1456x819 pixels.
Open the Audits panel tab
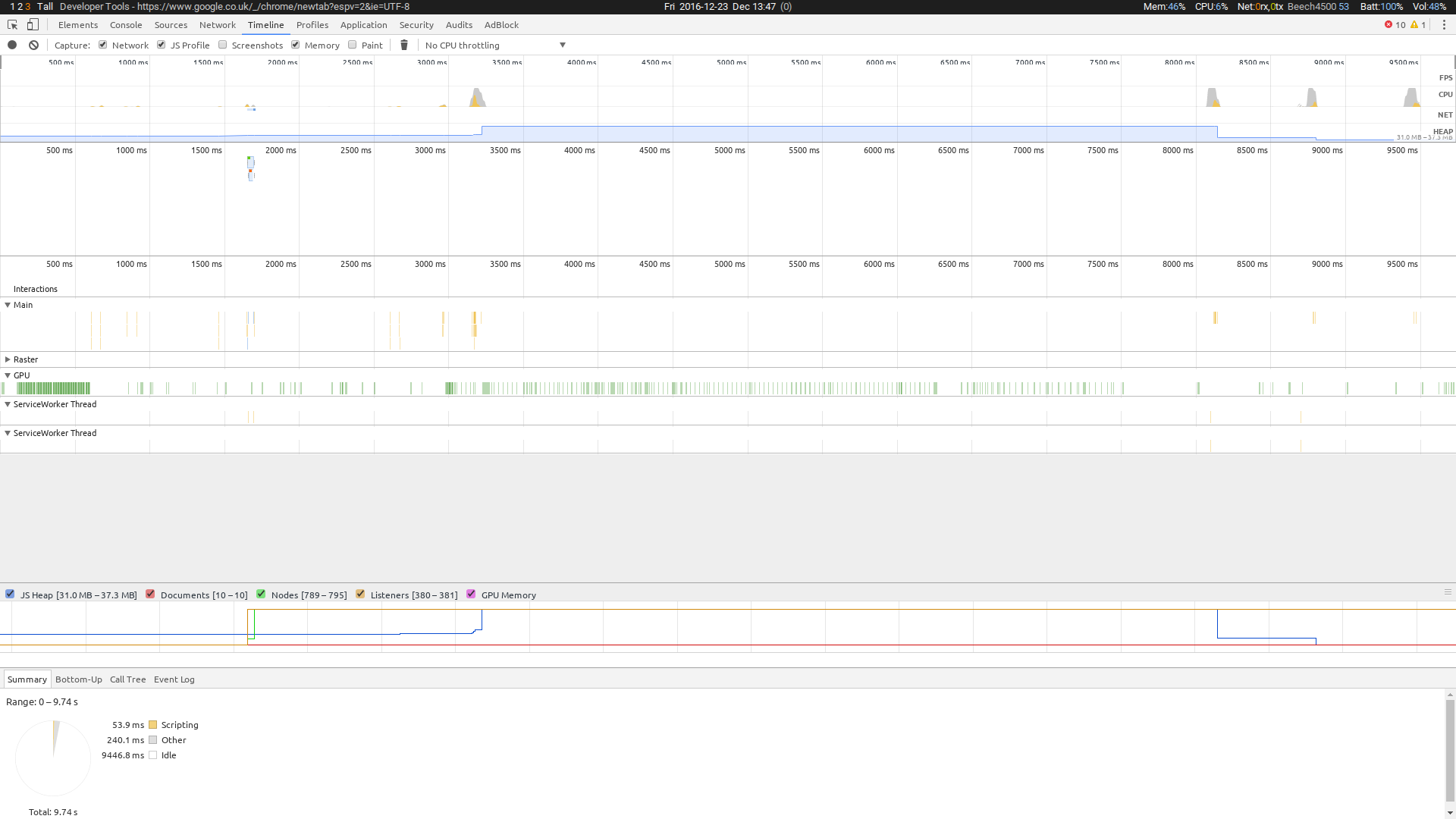(459, 25)
